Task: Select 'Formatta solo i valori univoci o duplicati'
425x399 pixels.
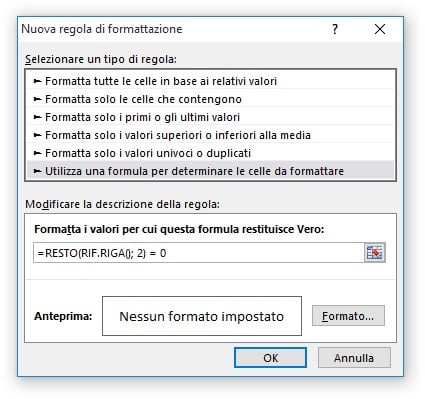Action: coord(210,153)
